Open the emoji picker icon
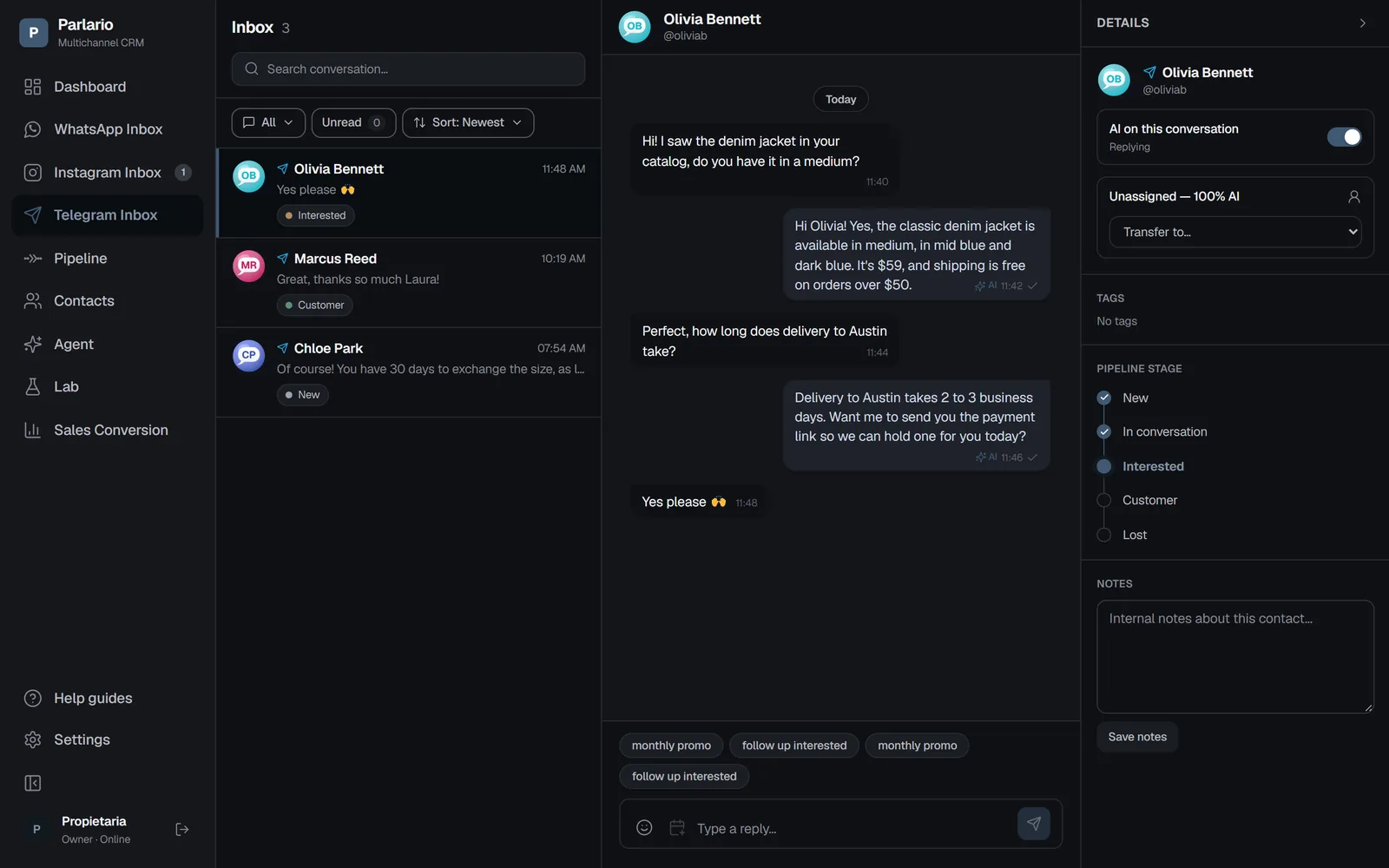The image size is (1389, 868). tap(644, 828)
